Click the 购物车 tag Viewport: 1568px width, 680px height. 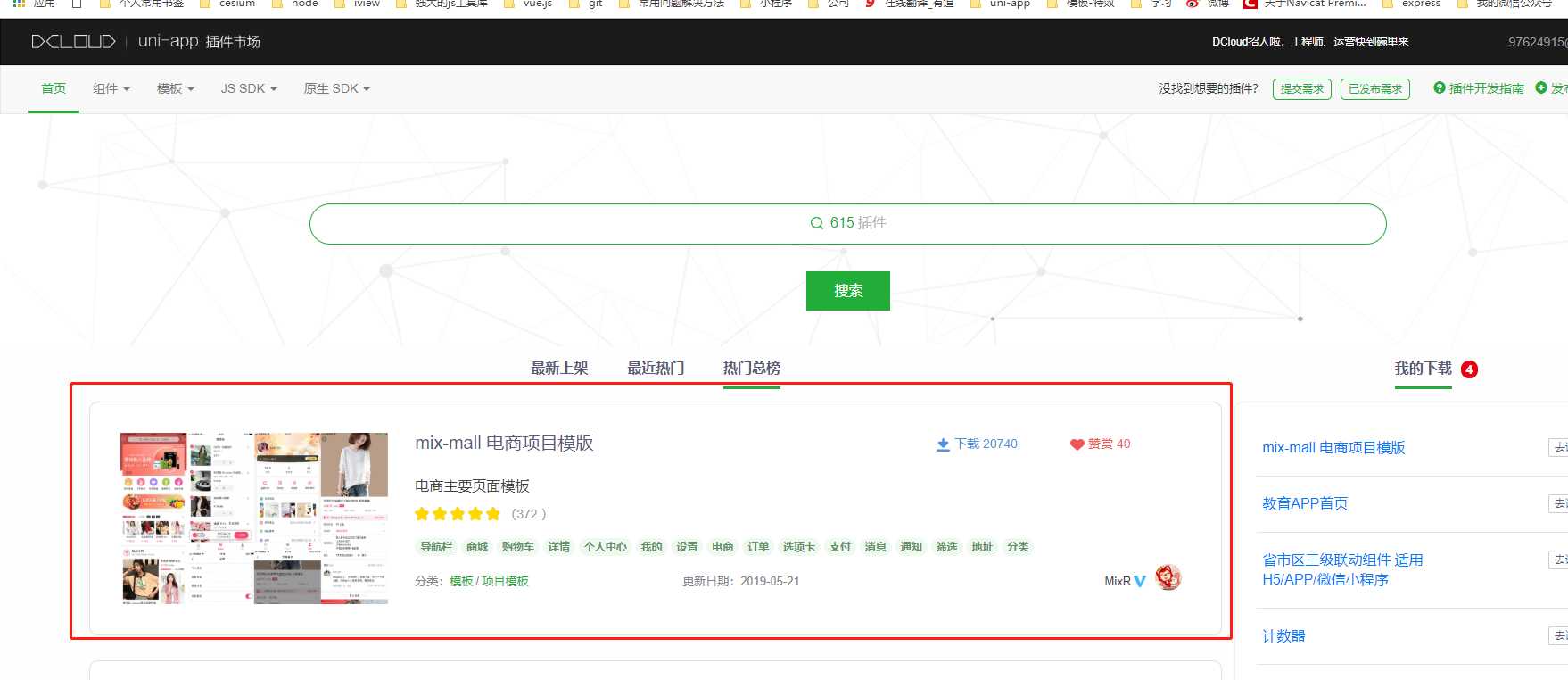point(518,547)
